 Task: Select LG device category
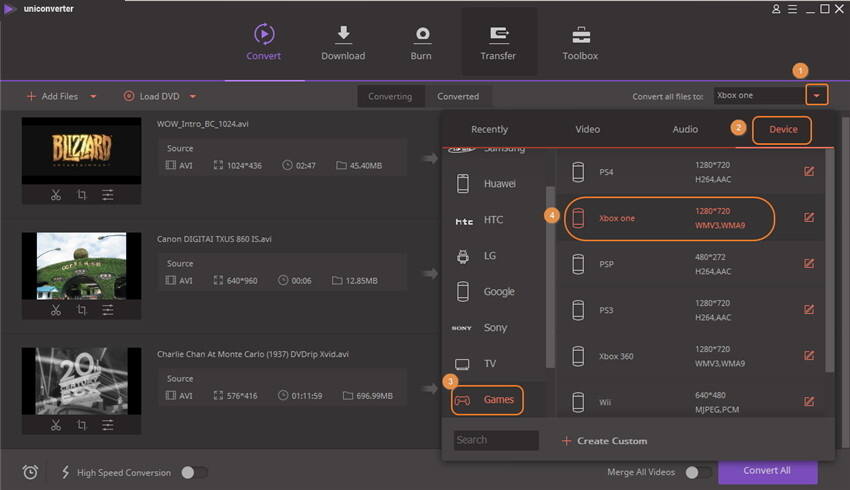tap(494, 256)
